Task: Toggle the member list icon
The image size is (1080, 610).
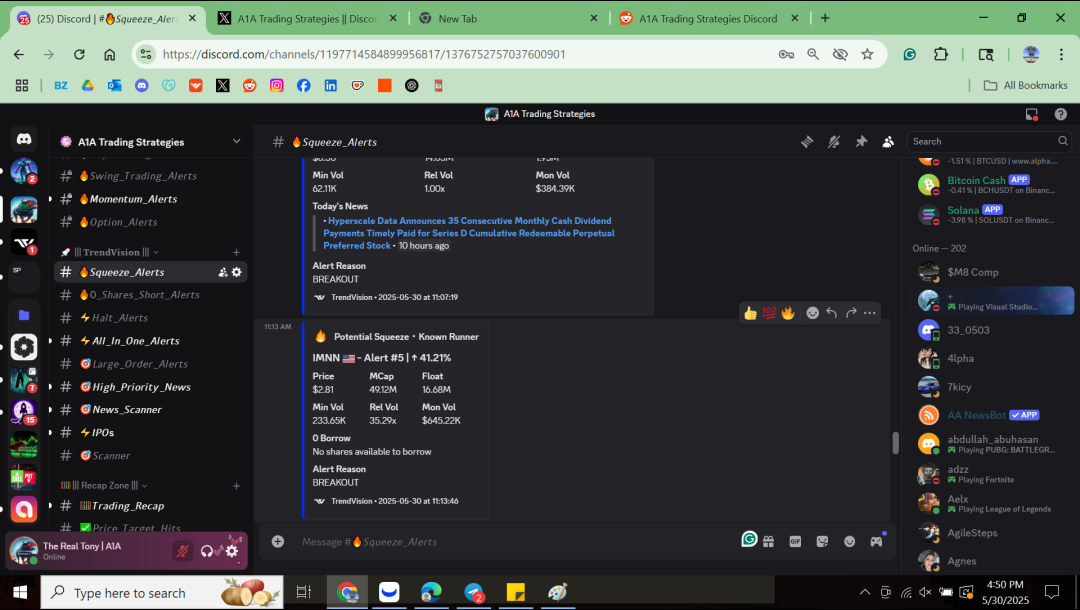Action: [888, 142]
